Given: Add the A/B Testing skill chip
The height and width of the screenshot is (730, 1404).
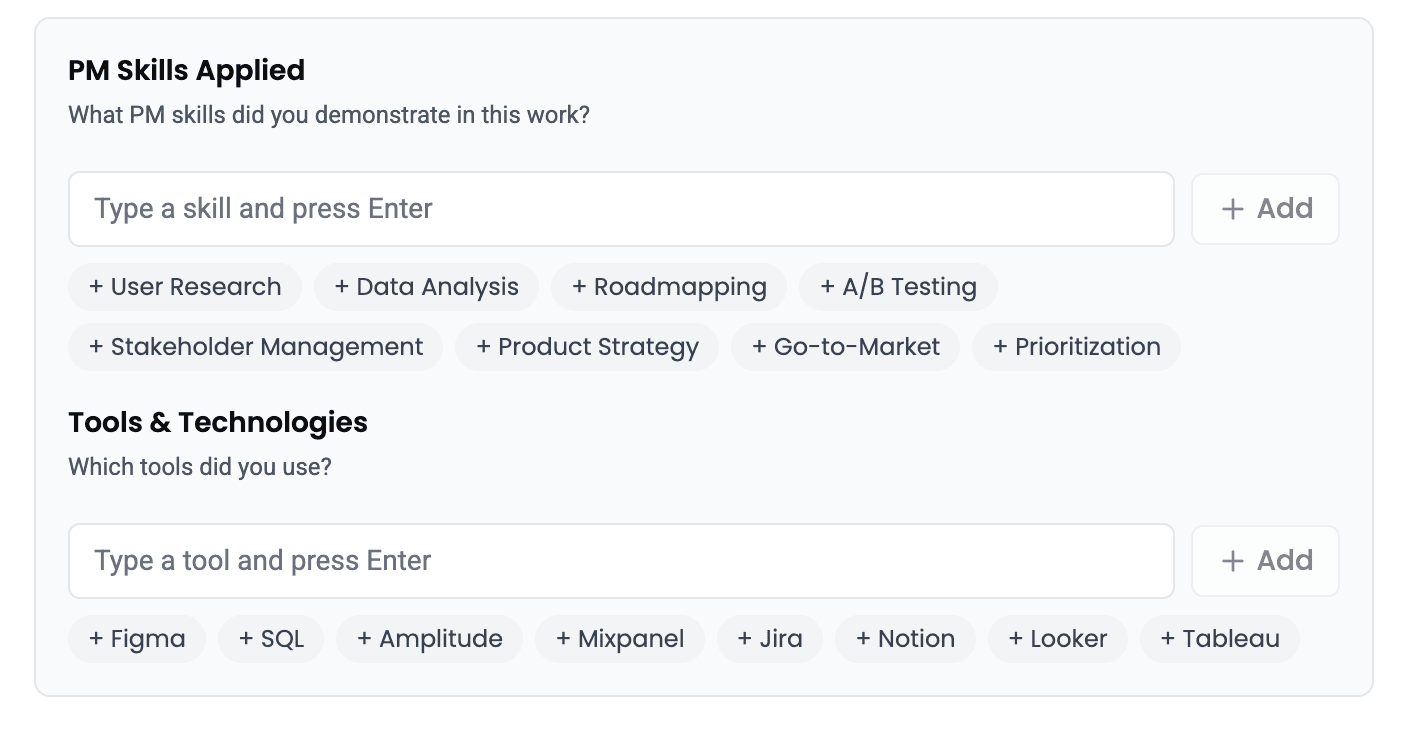Looking at the screenshot, I should [898, 287].
